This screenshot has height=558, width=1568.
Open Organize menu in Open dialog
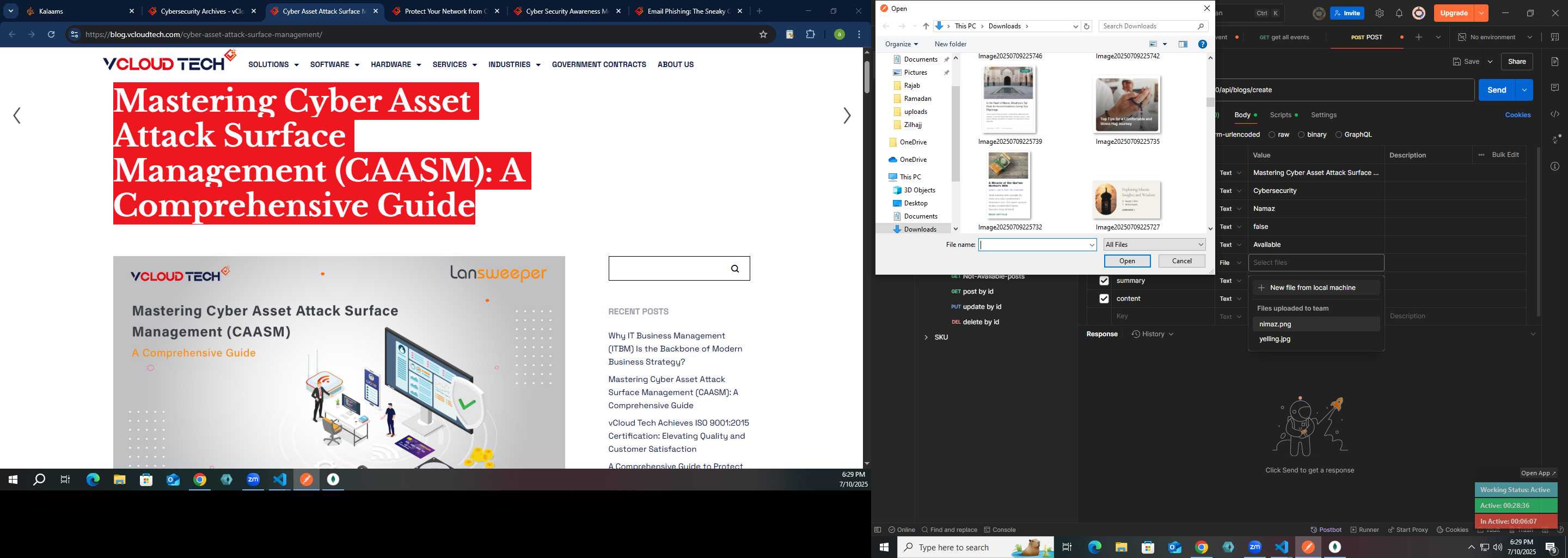tap(901, 44)
